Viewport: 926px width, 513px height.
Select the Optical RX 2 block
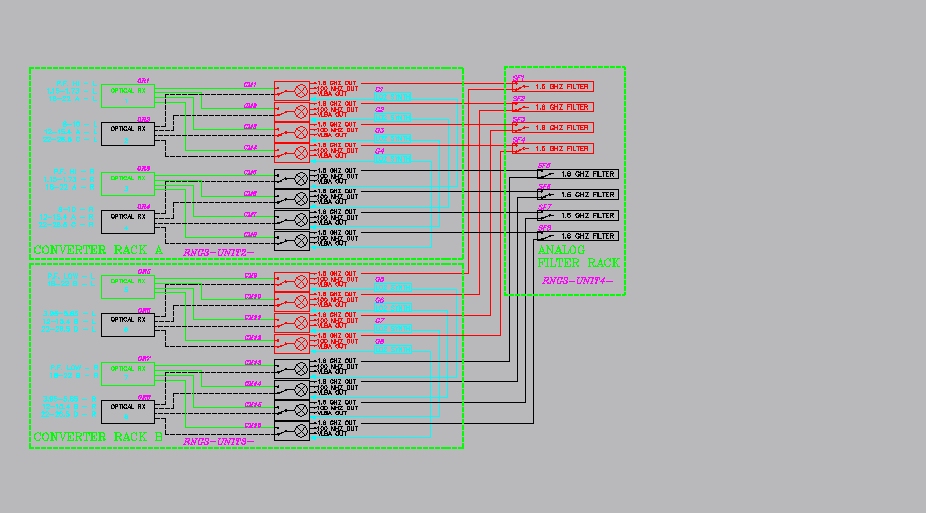point(128,134)
